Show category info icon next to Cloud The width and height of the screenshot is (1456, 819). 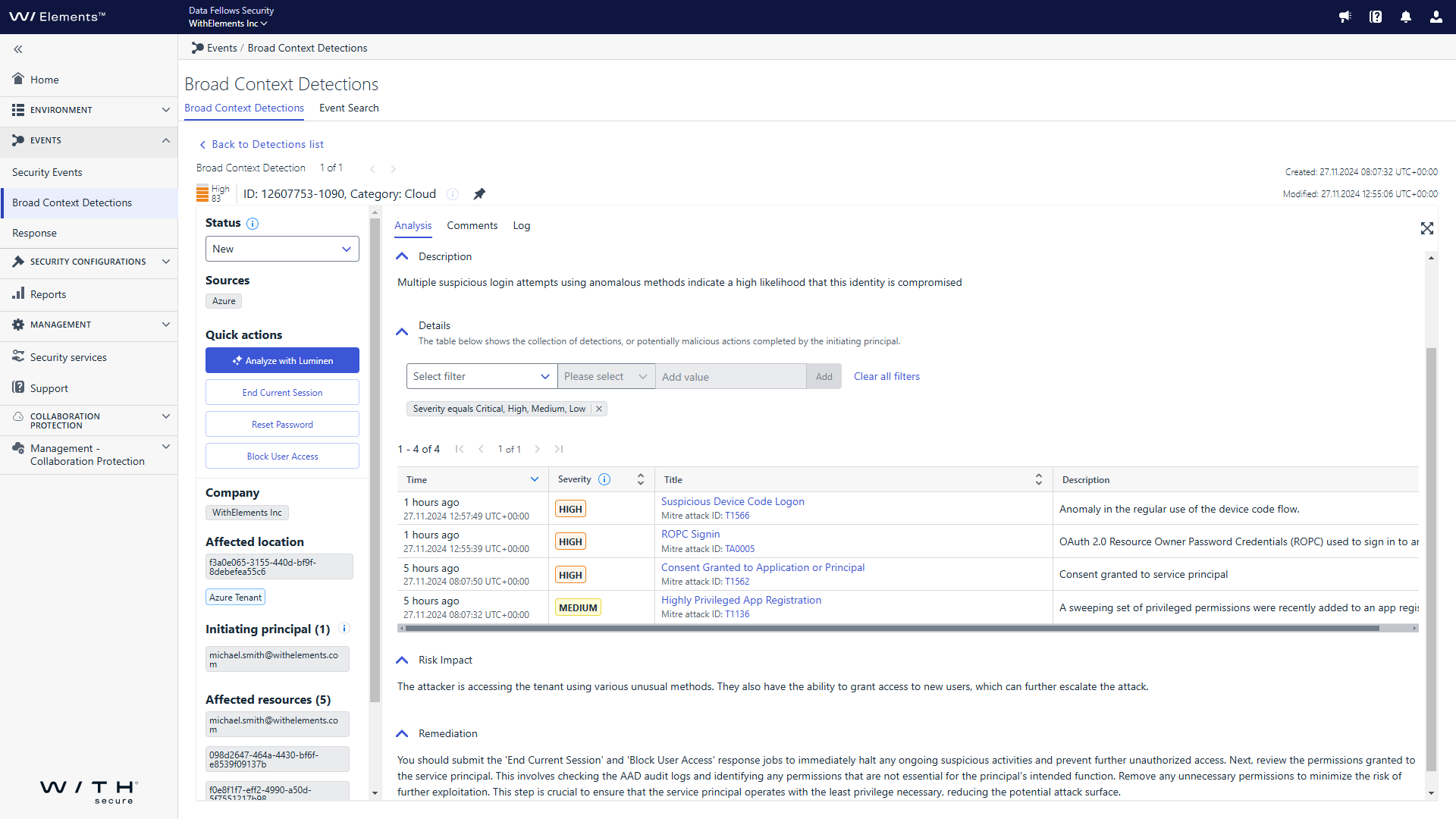coord(453,194)
